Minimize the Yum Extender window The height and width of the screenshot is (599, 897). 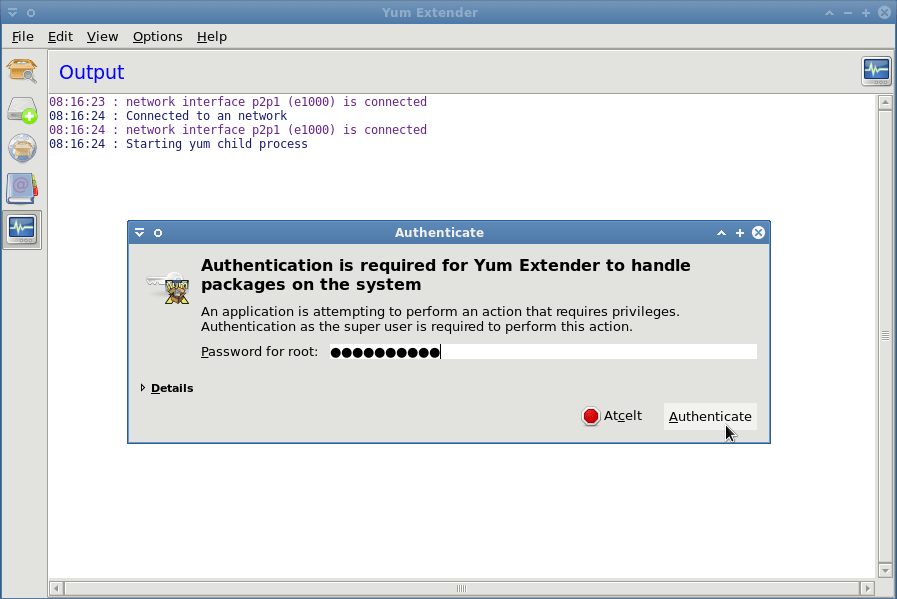(848, 13)
